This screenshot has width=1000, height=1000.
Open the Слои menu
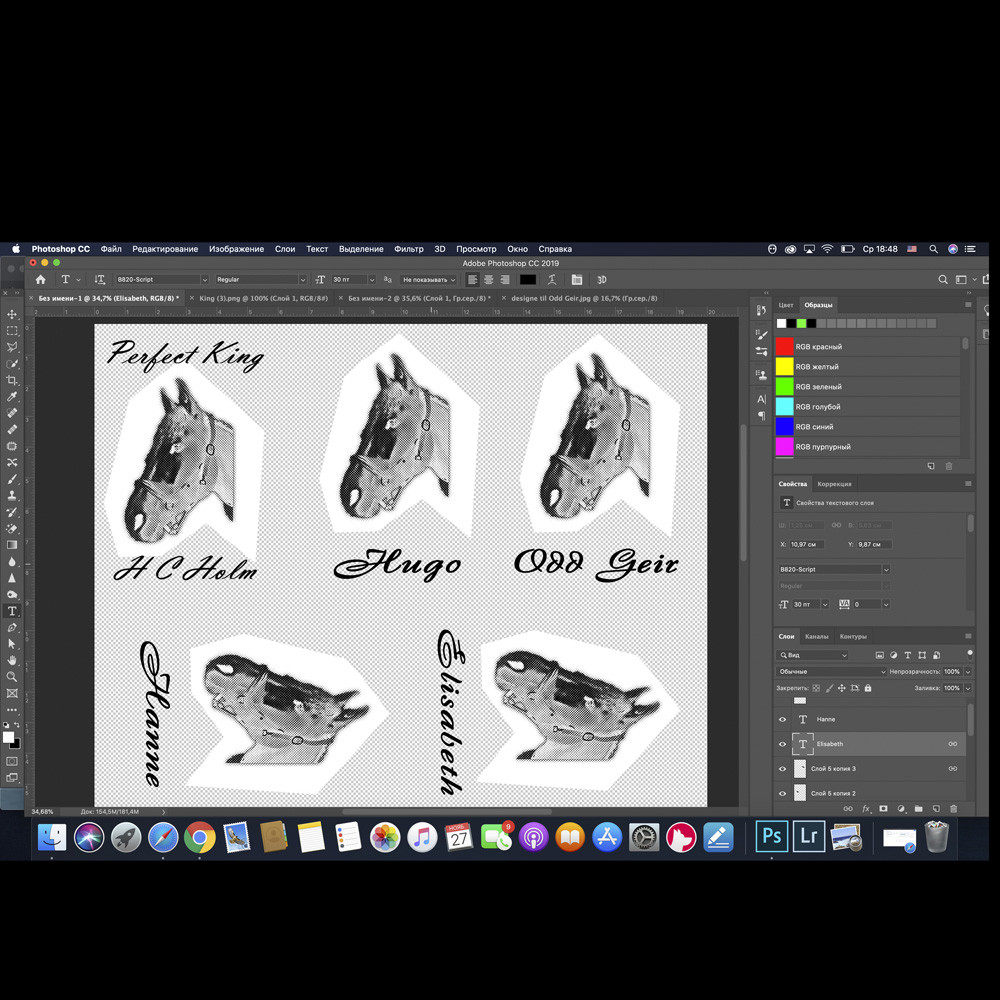tap(285, 249)
